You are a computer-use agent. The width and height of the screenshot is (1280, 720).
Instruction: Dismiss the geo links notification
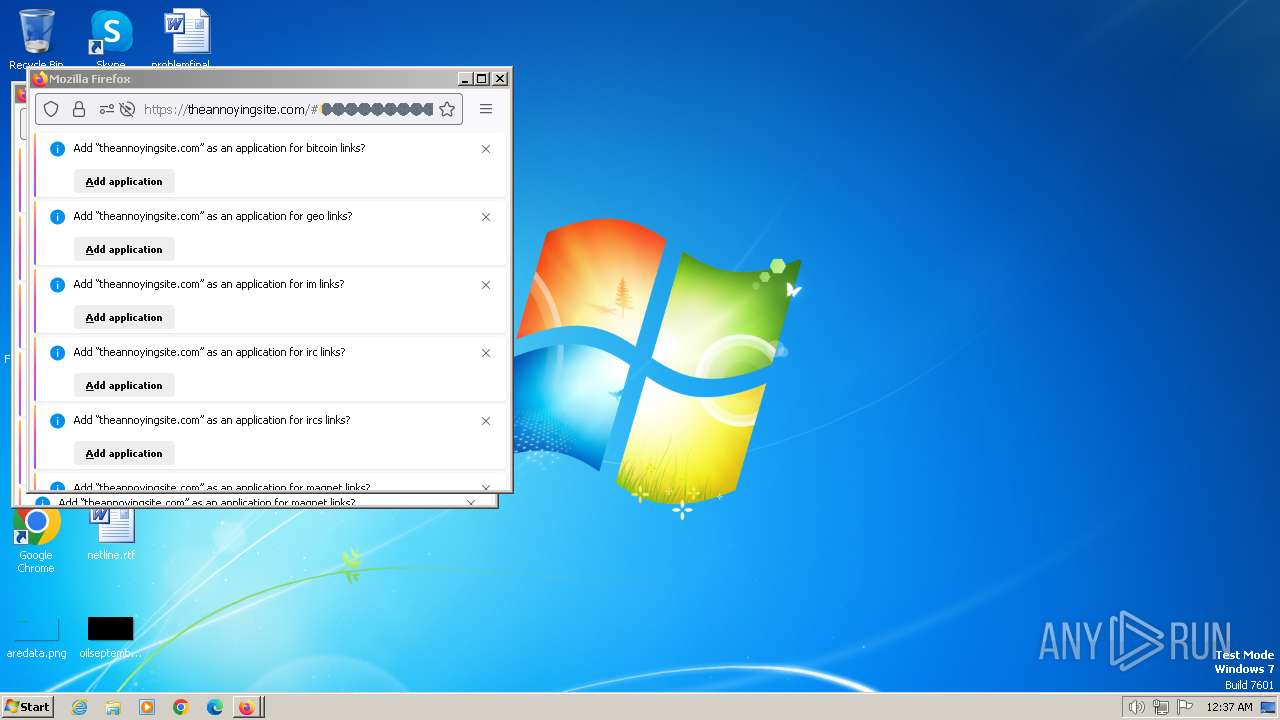coord(486,217)
